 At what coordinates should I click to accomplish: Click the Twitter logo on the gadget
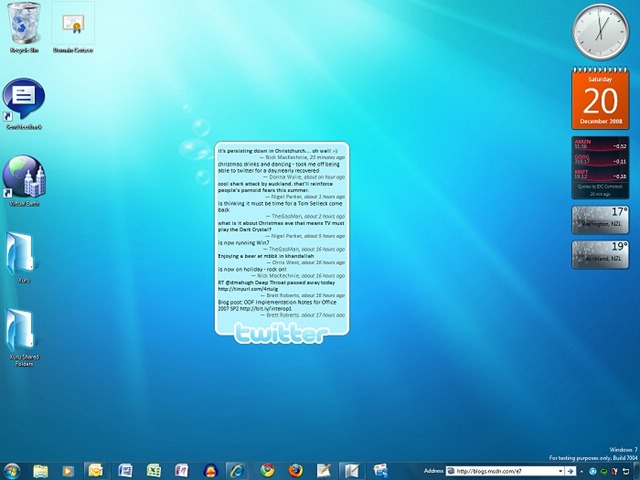(x=282, y=333)
